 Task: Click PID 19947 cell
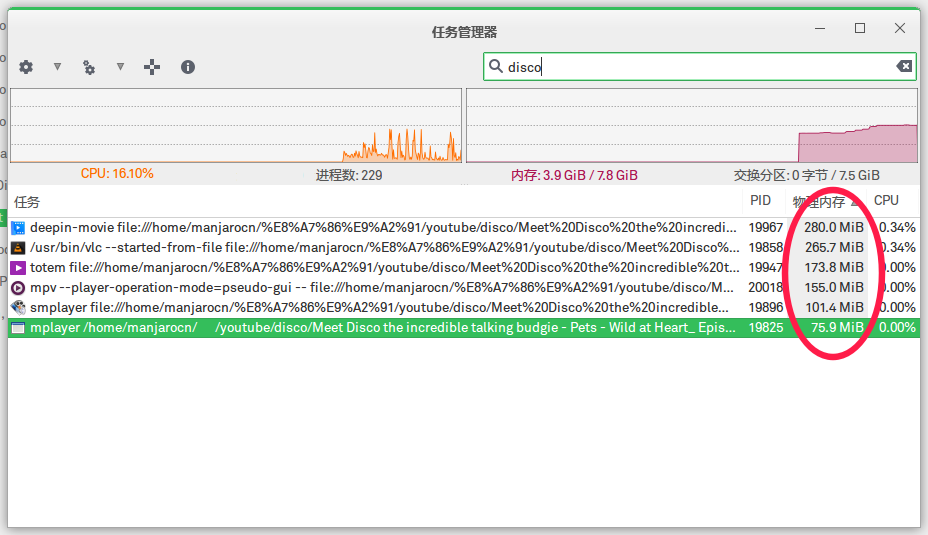click(x=765, y=268)
